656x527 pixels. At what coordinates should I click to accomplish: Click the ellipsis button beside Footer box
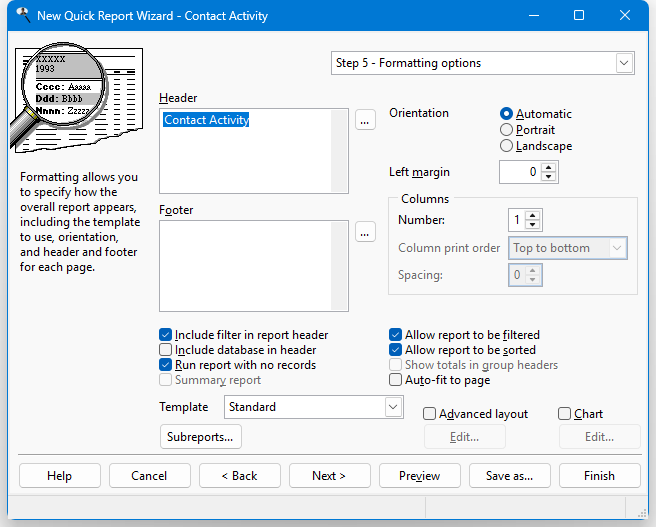[x=365, y=233]
